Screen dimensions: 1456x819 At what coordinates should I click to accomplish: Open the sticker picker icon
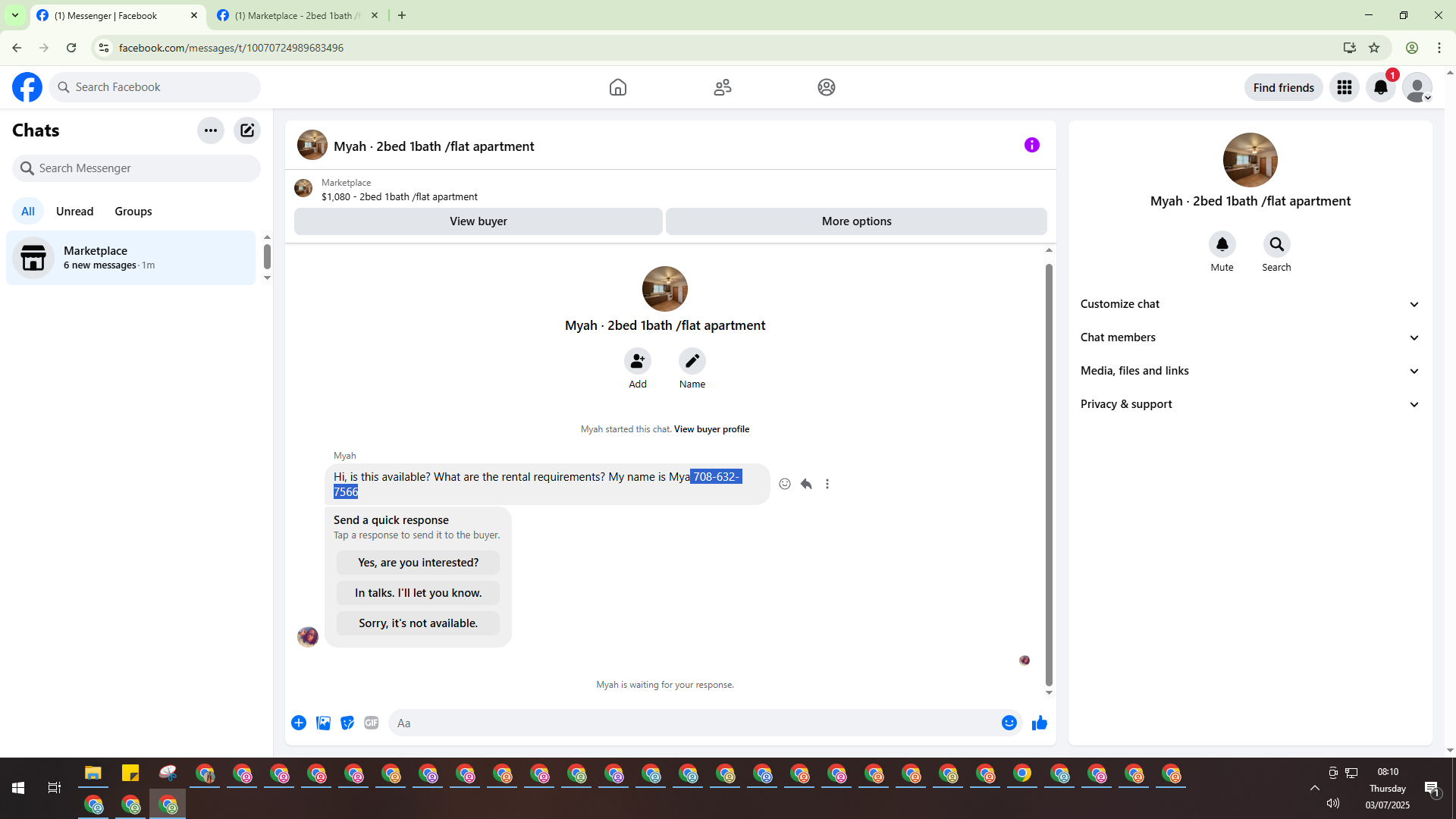click(x=347, y=723)
